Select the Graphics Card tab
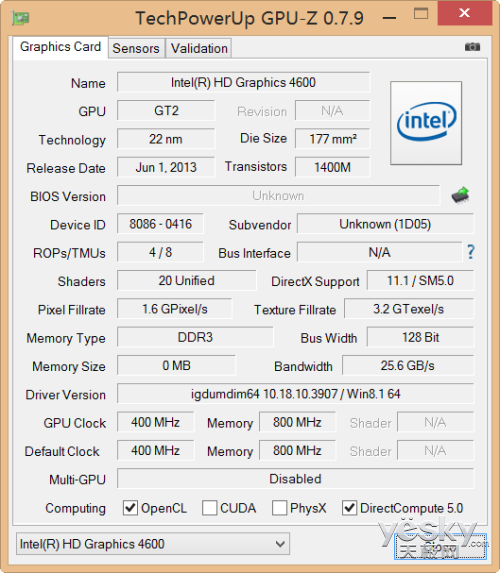 pos(60,47)
